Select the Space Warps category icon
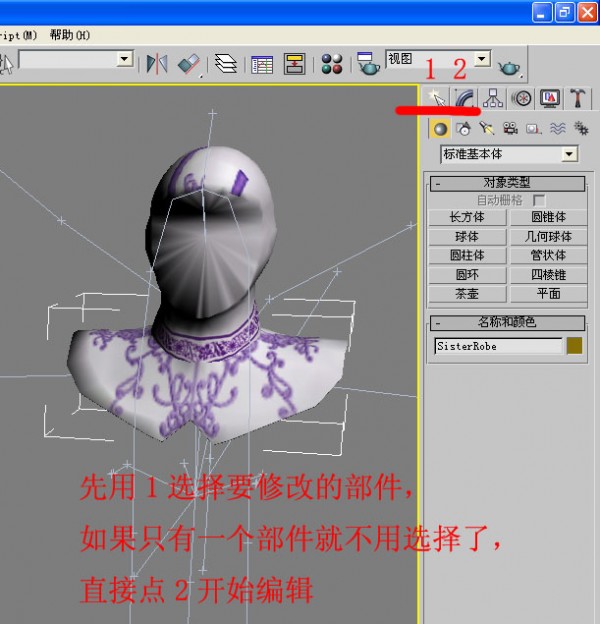Viewport: 600px width, 624px height. click(557, 129)
